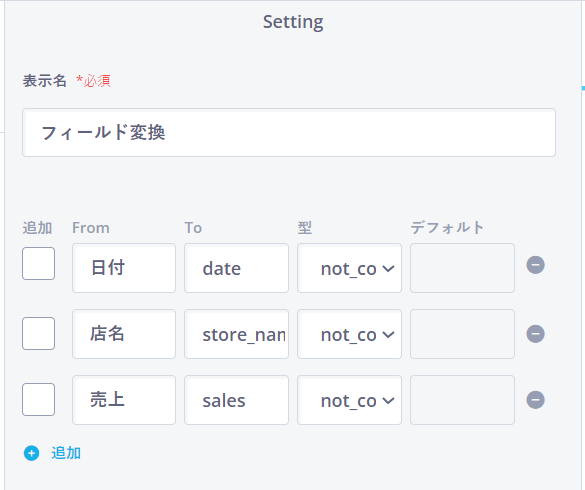Click the blue plus icon beside 追加

31,453
